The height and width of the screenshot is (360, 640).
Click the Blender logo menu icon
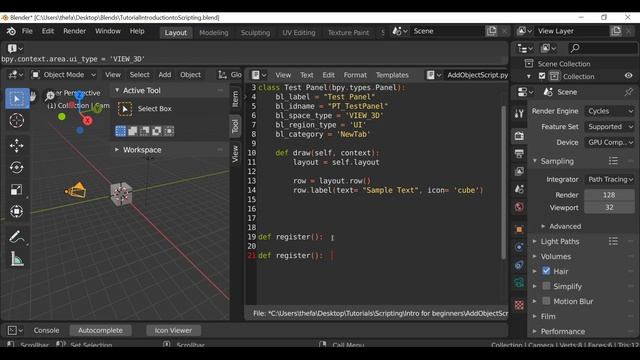11,31
